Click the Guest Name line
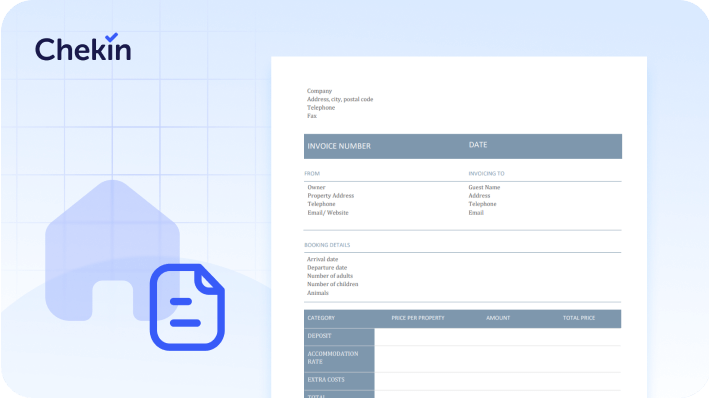Screen dimensions: 711x398 484,187
